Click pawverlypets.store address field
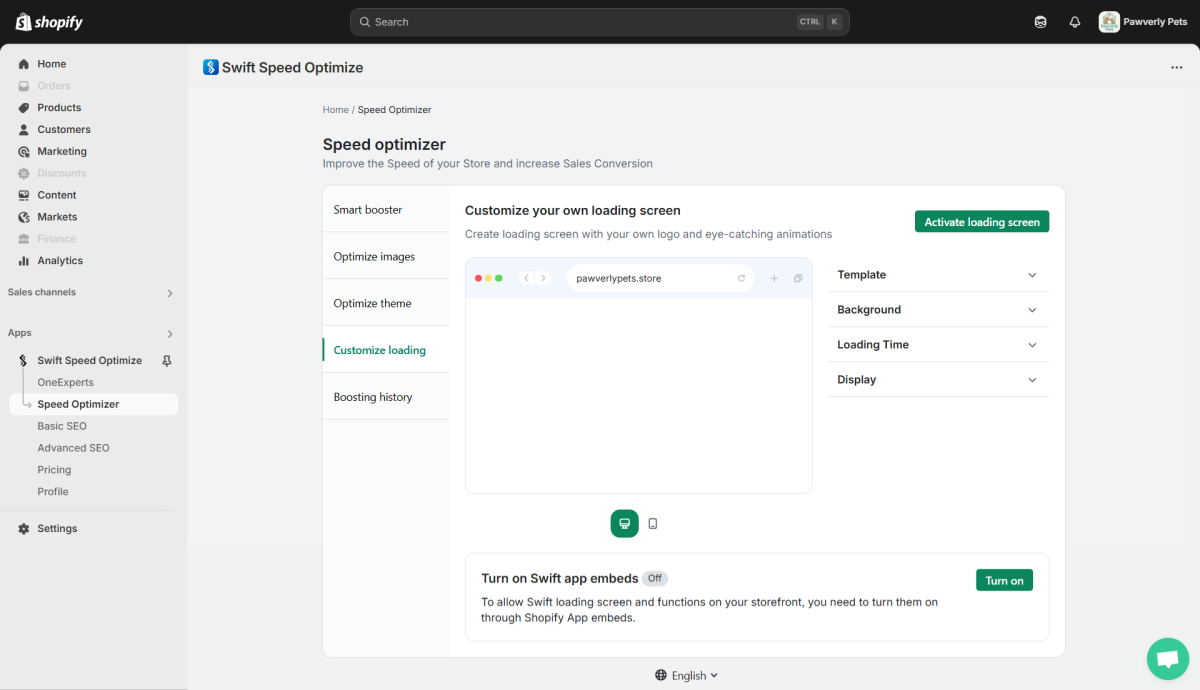Viewport: 1200px width, 690px height. [660, 278]
